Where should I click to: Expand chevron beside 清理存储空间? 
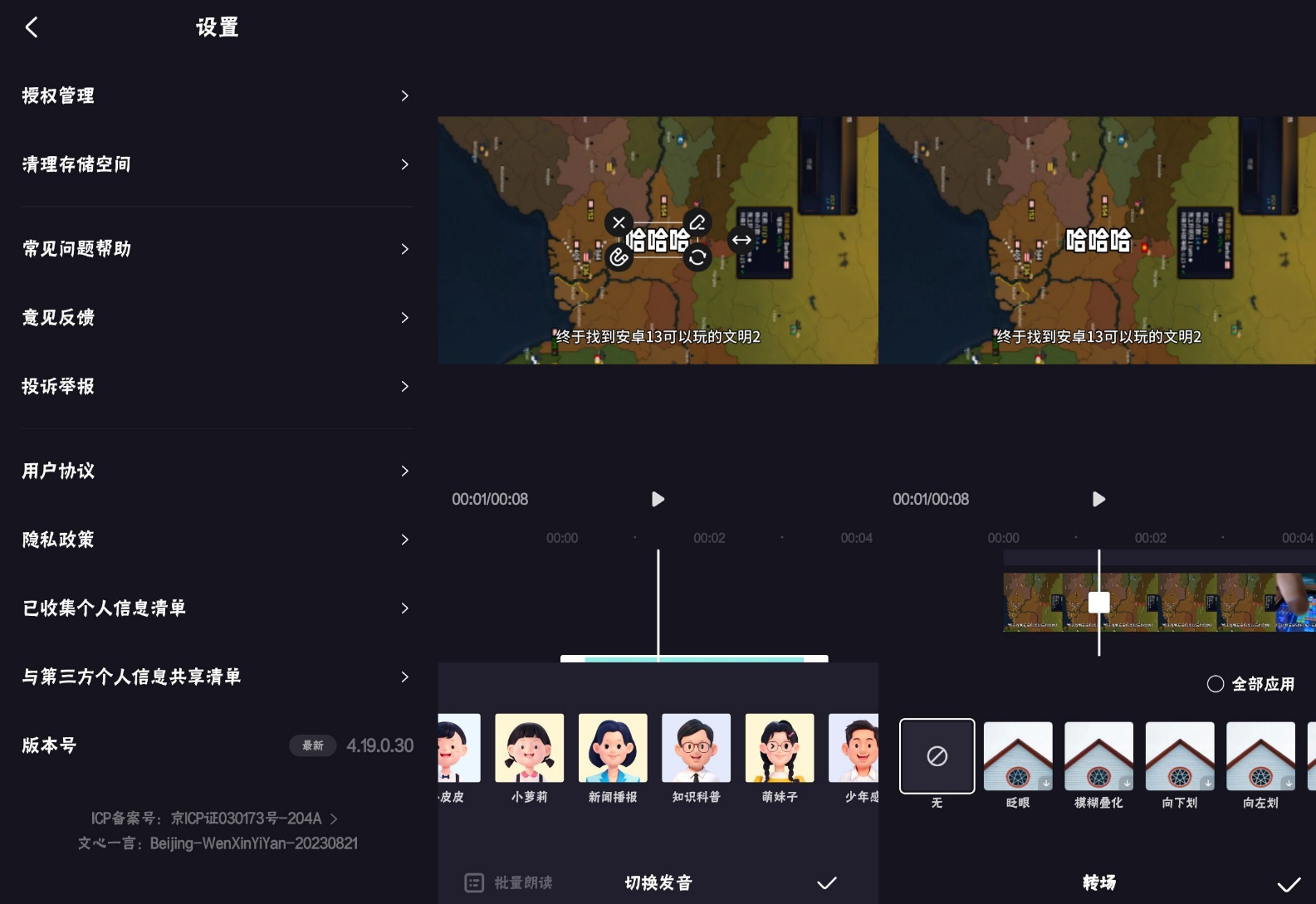click(x=405, y=164)
